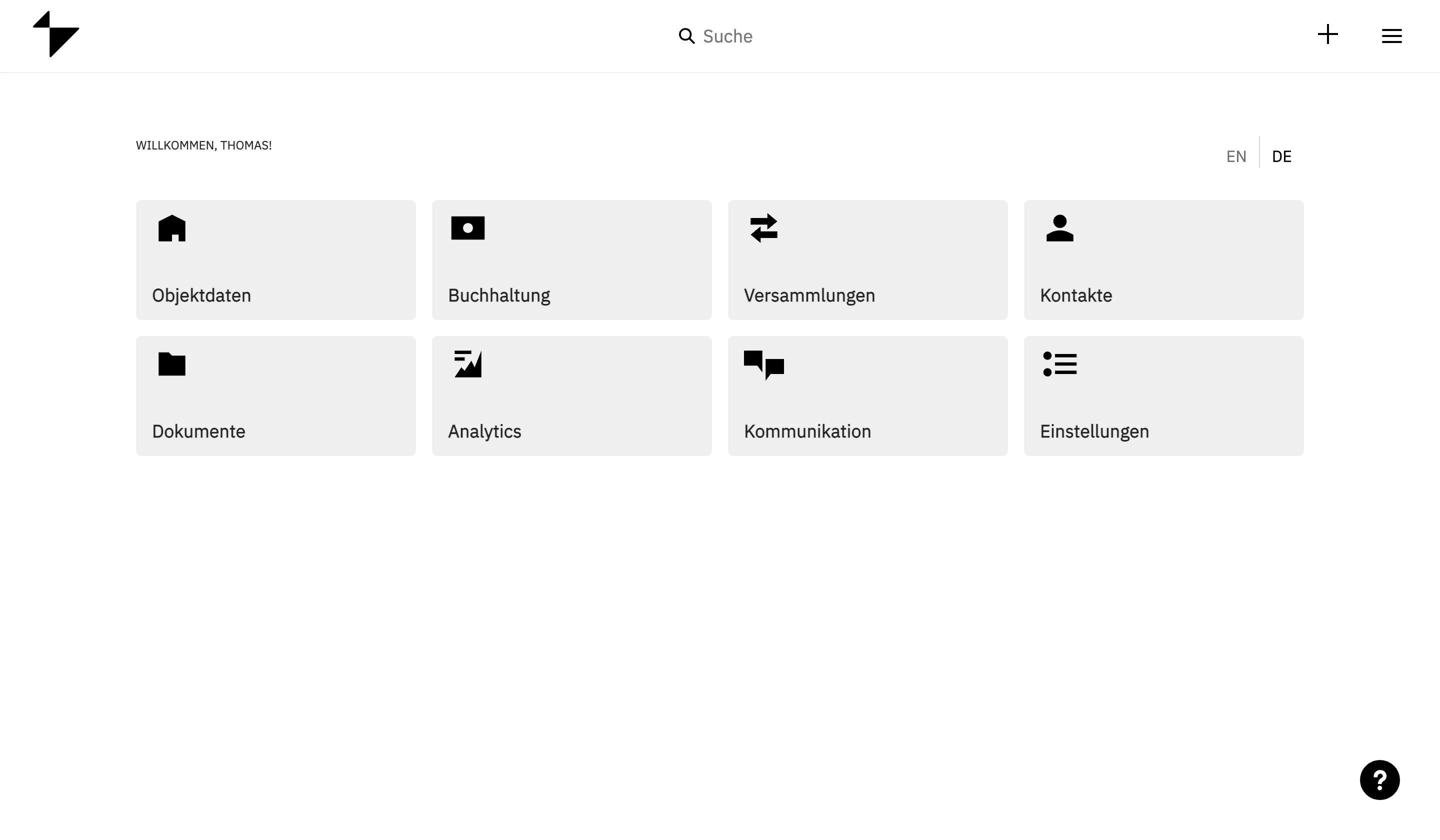Screen dimensions: 1440x840
Task: Open the help question mark button
Action: (x=1379, y=780)
